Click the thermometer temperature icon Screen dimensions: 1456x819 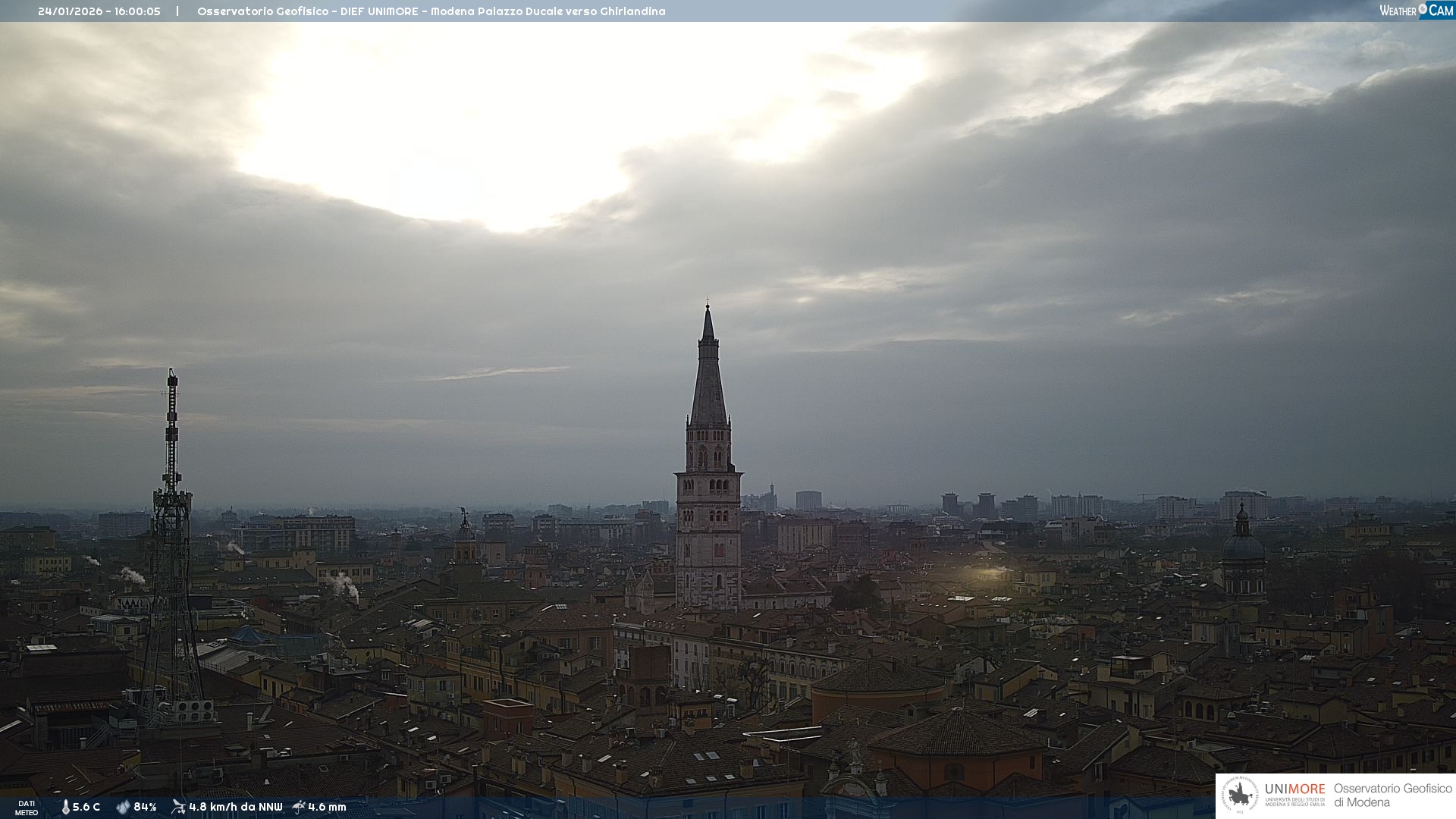[x=65, y=807]
